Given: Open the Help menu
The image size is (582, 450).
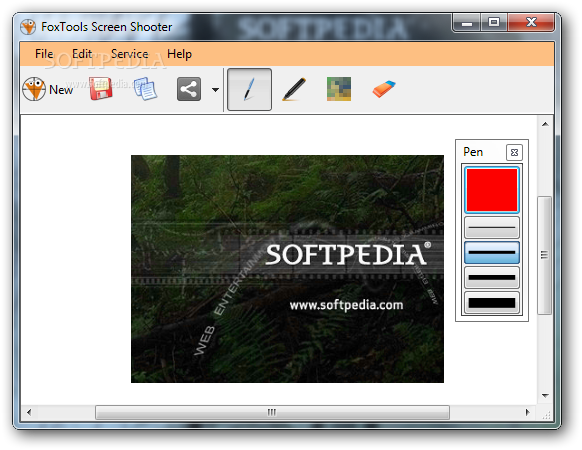Looking at the screenshot, I should point(179,54).
